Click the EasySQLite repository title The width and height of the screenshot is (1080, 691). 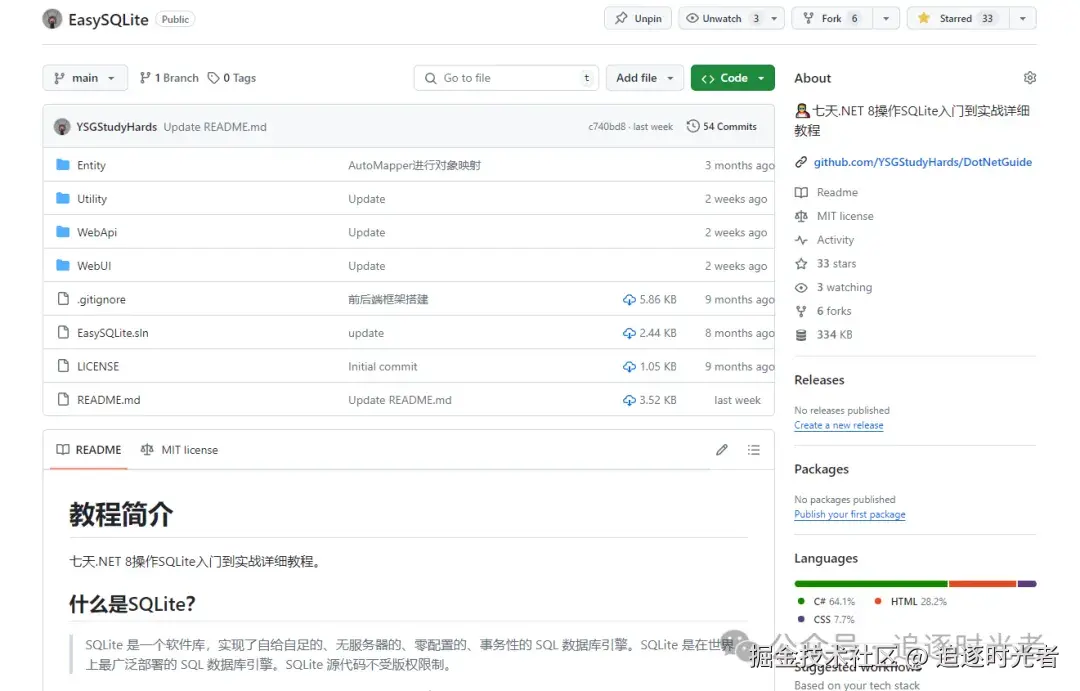108,19
